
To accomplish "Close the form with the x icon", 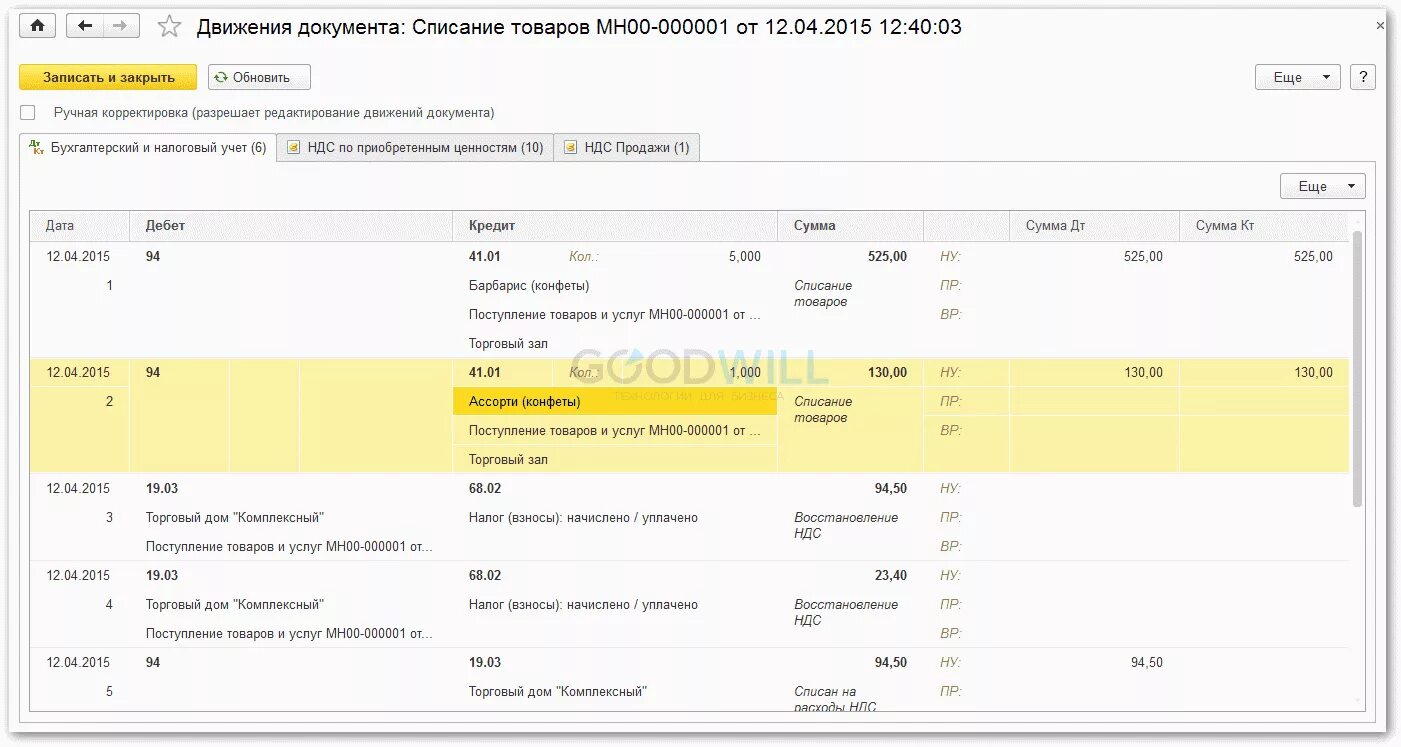I will pyautogui.click(x=1380, y=26).
